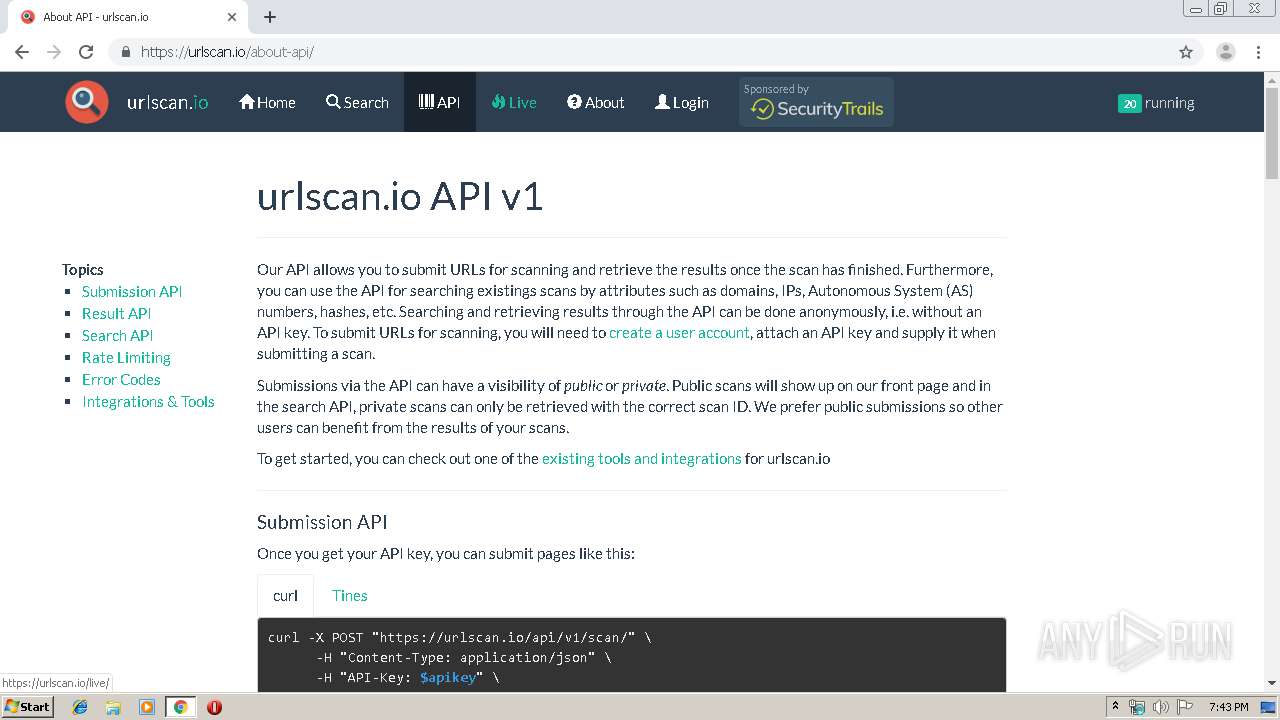This screenshot has height=720, width=1280.
Task: Launch Internet Explorer from taskbar
Action: pos(80,707)
